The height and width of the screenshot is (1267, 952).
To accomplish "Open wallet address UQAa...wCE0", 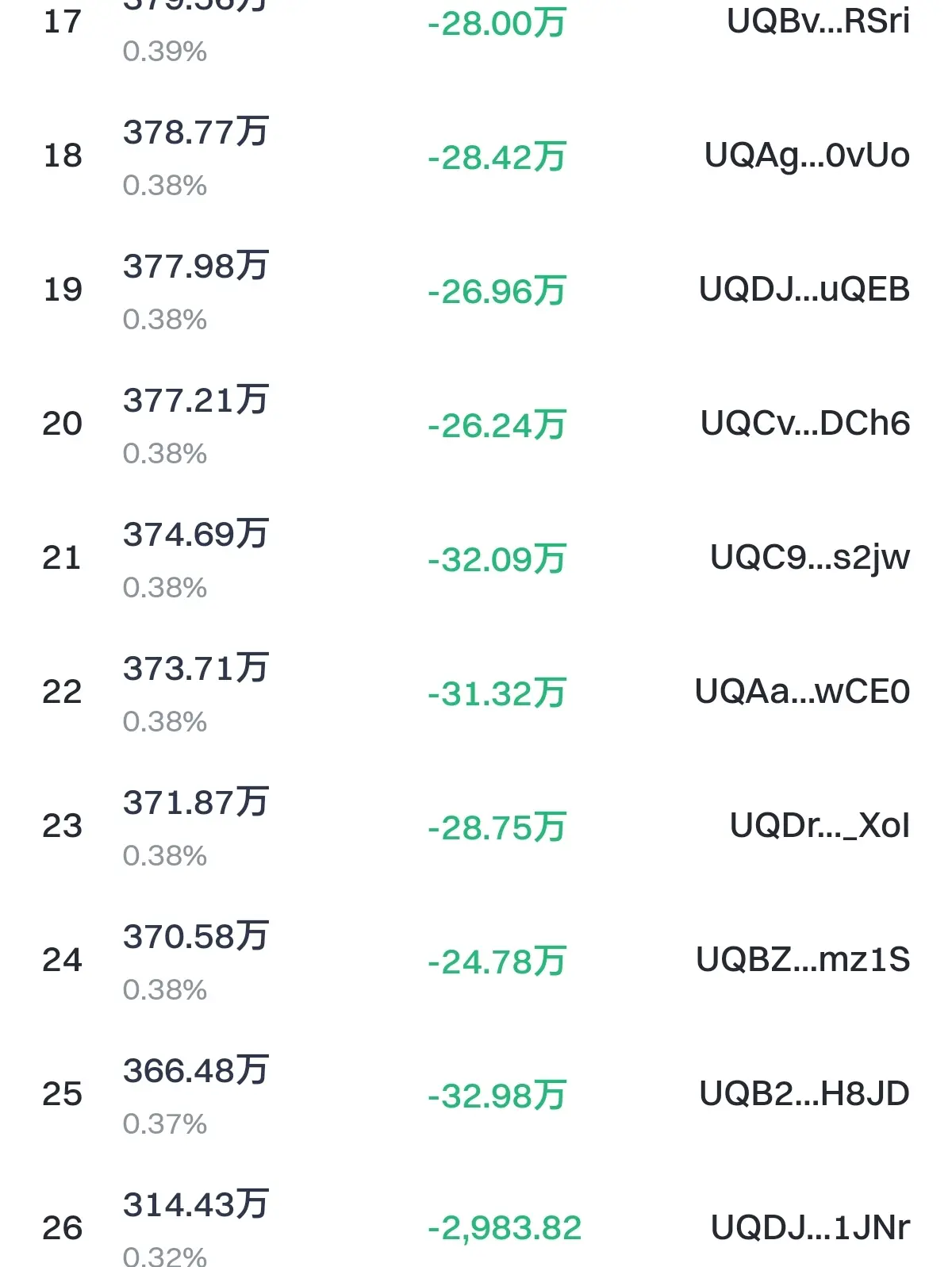I will pos(802,692).
